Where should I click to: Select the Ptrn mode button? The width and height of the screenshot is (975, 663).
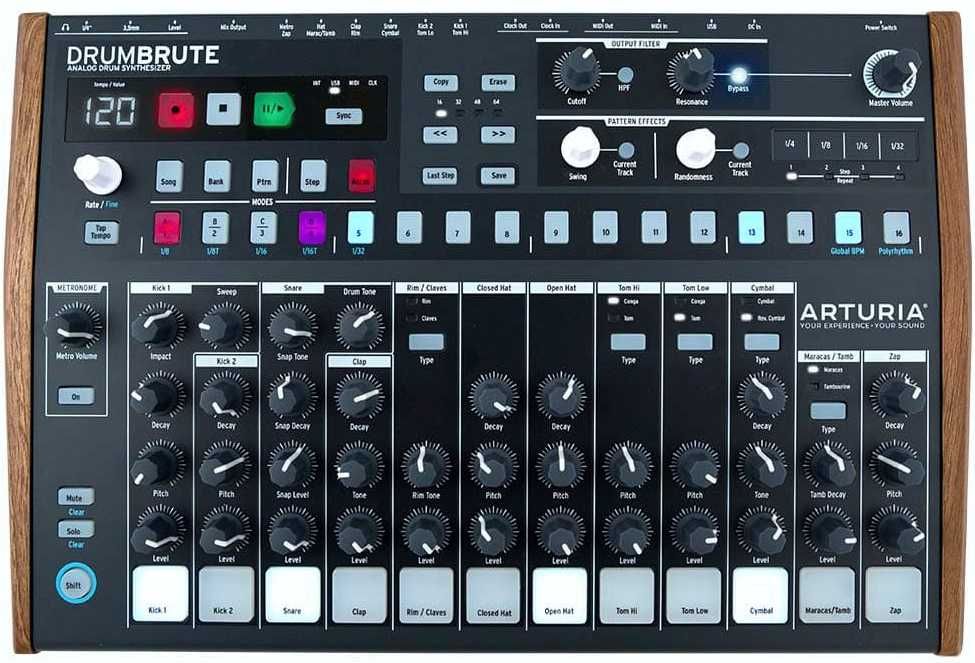(x=264, y=177)
